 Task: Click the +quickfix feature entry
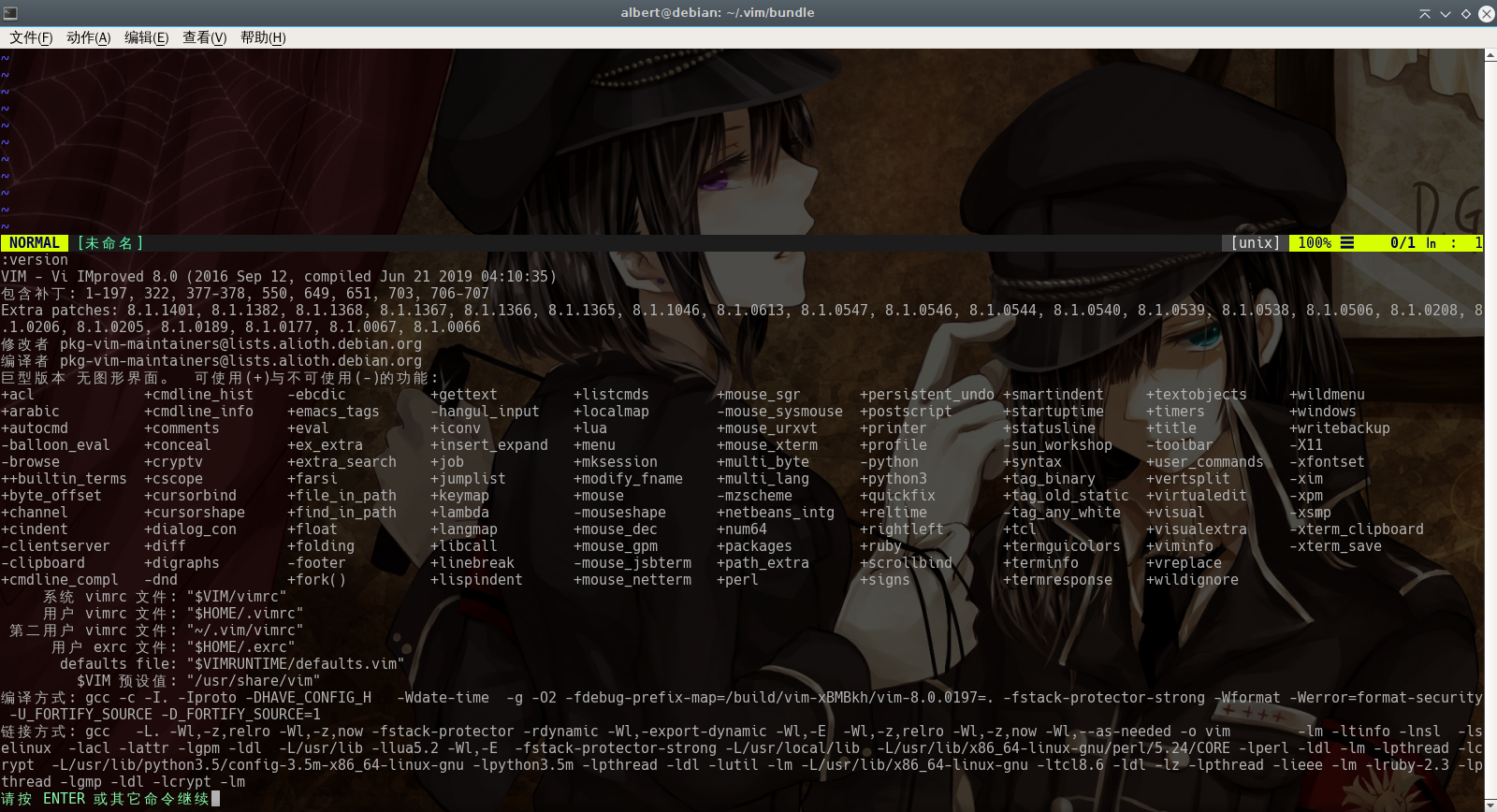[x=897, y=496]
